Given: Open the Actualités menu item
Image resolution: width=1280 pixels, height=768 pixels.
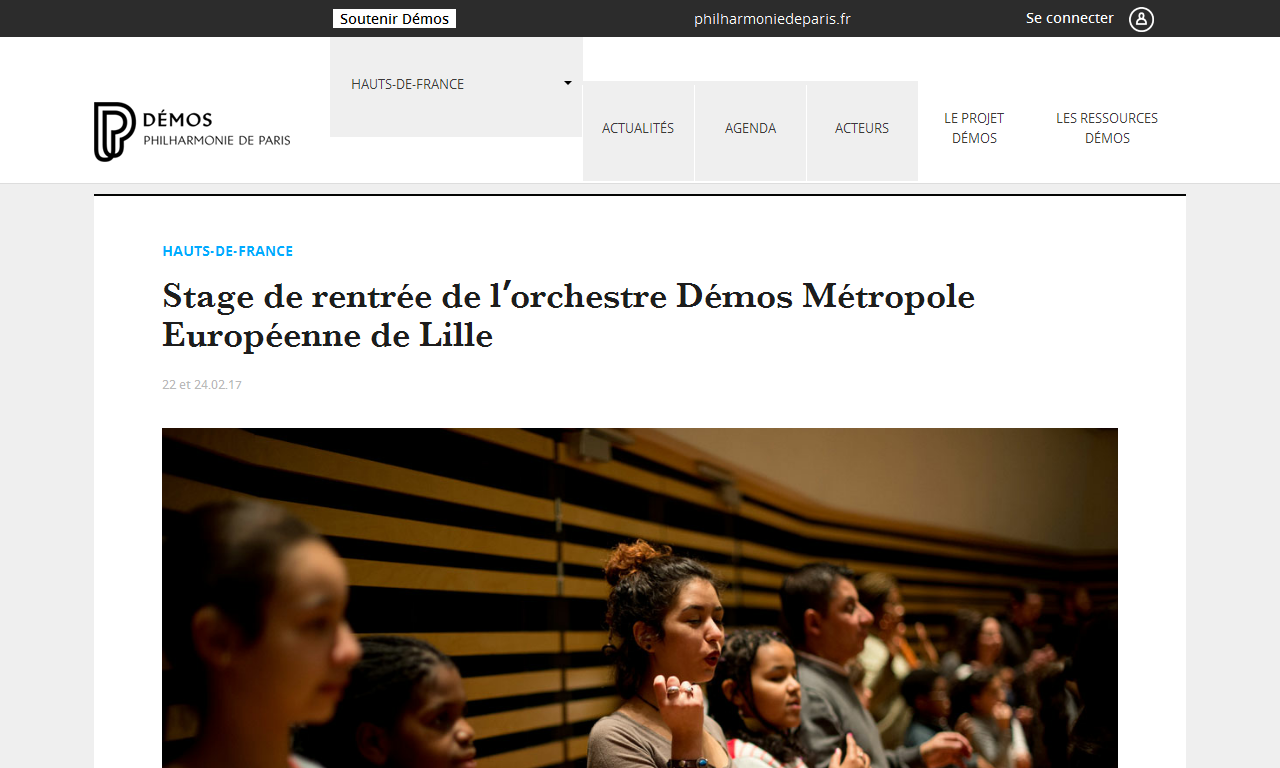Looking at the screenshot, I should (638, 129).
